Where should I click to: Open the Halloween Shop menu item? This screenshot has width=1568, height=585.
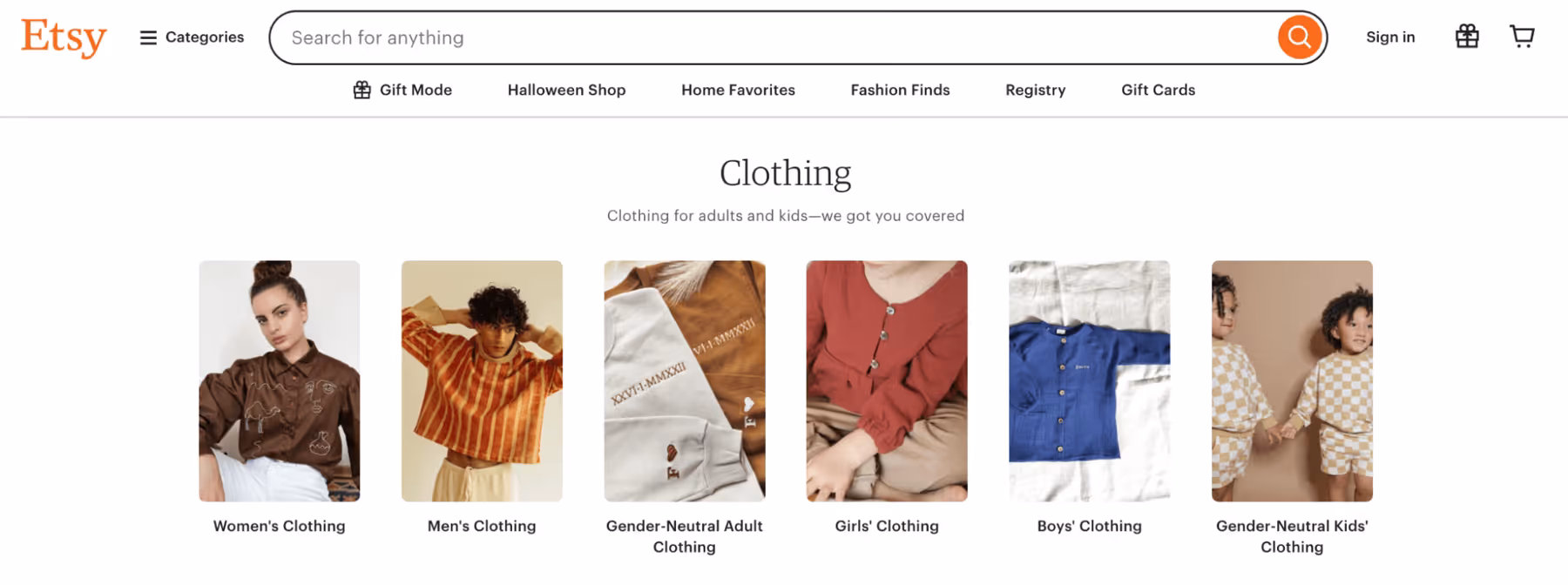click(566, 90)
